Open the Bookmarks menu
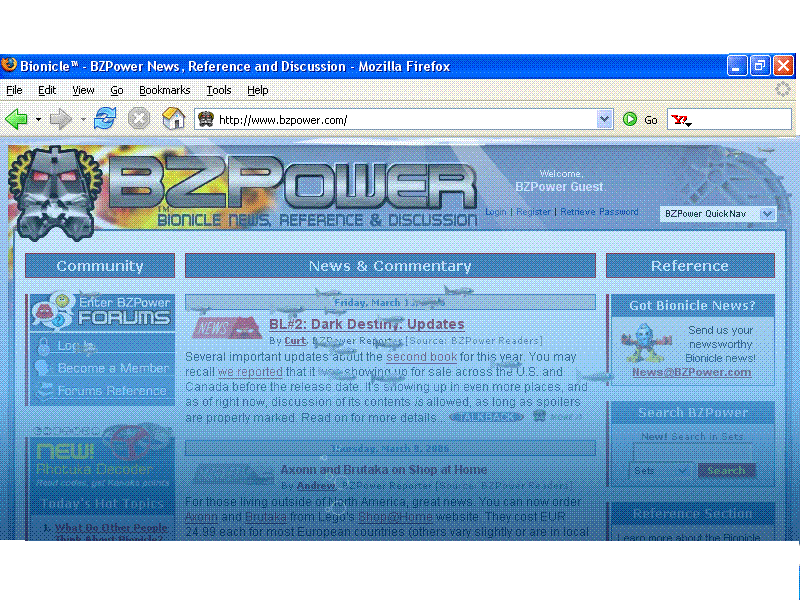This screenshot has width=800, height=600. coord(165,90)
